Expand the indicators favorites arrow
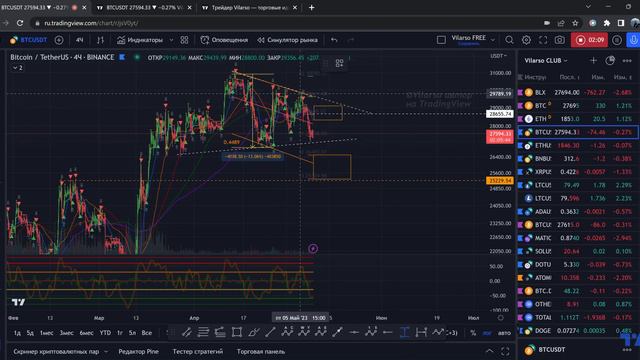The image size is (640, 360). pyautogui.click(x=171, y=40)
